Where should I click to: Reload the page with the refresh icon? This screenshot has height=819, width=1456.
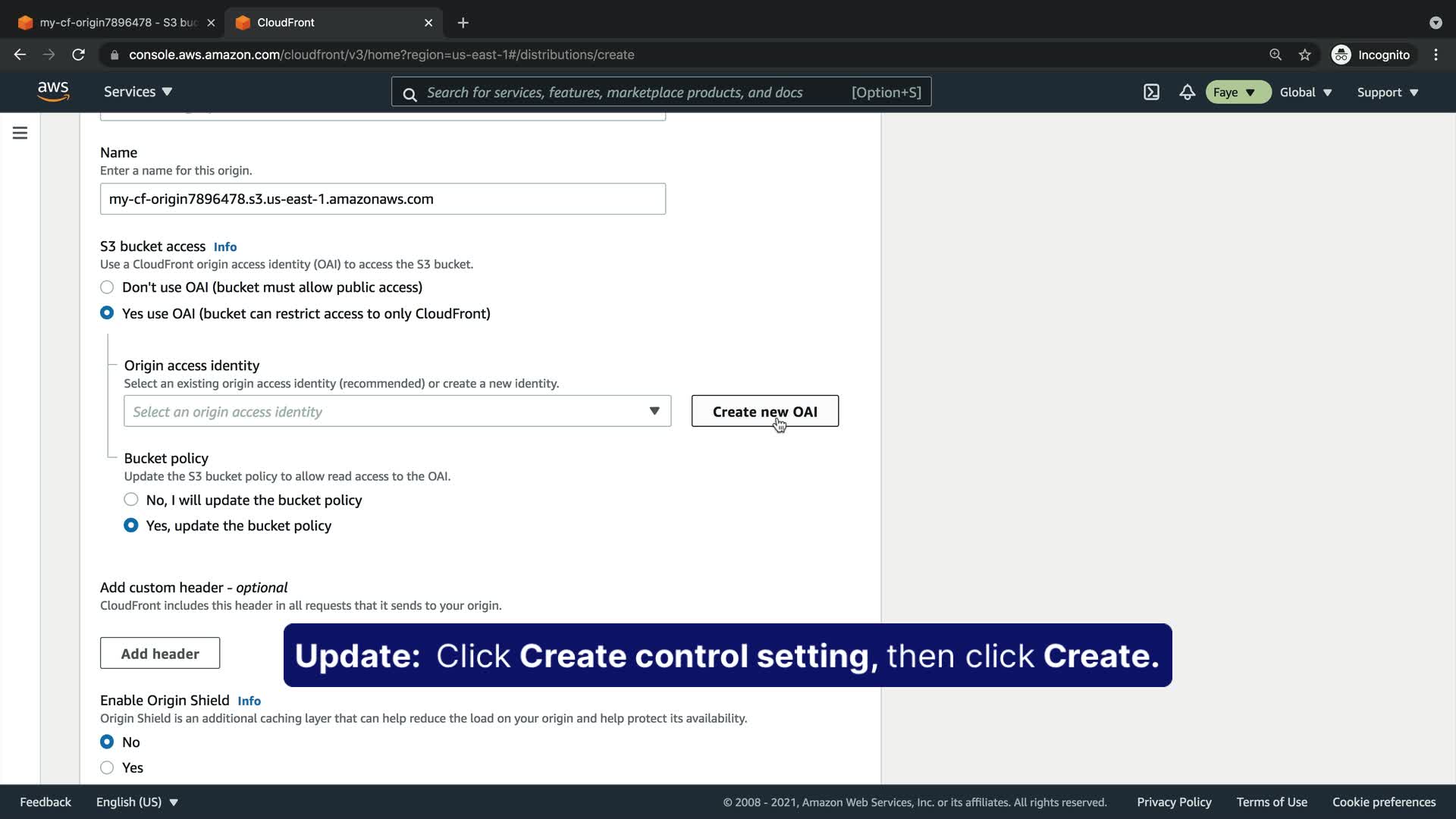78,55
